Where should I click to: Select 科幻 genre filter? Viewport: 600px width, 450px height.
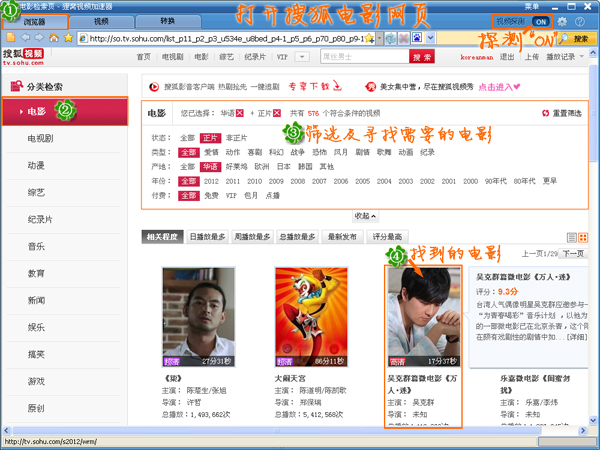point(276,152)
